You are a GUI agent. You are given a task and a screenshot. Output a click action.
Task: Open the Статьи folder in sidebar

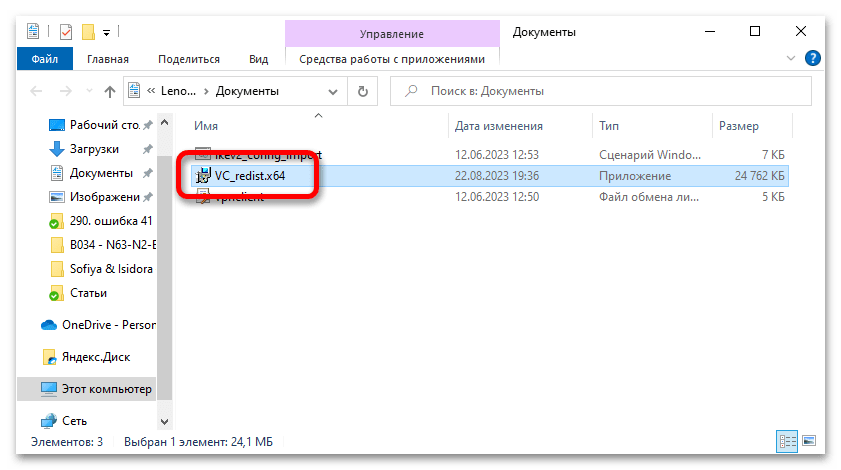pyautogui.click(x=88, y=293)
